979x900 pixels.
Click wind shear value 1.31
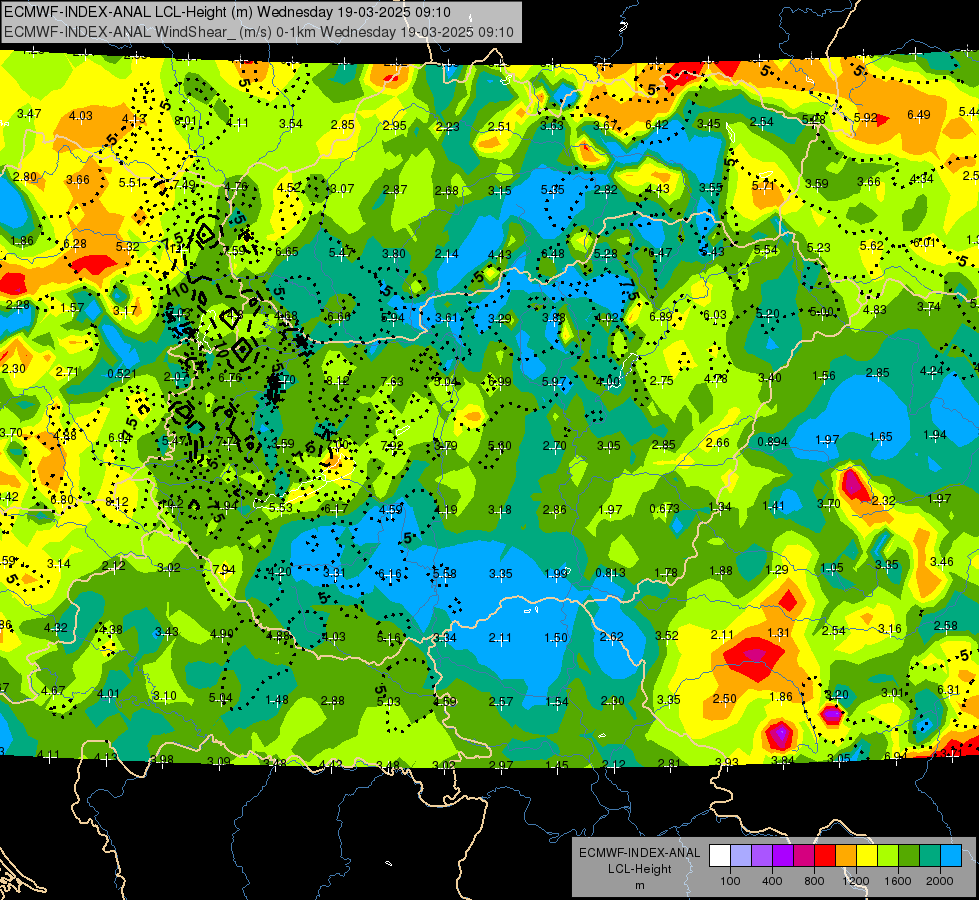tap(779, 633)
